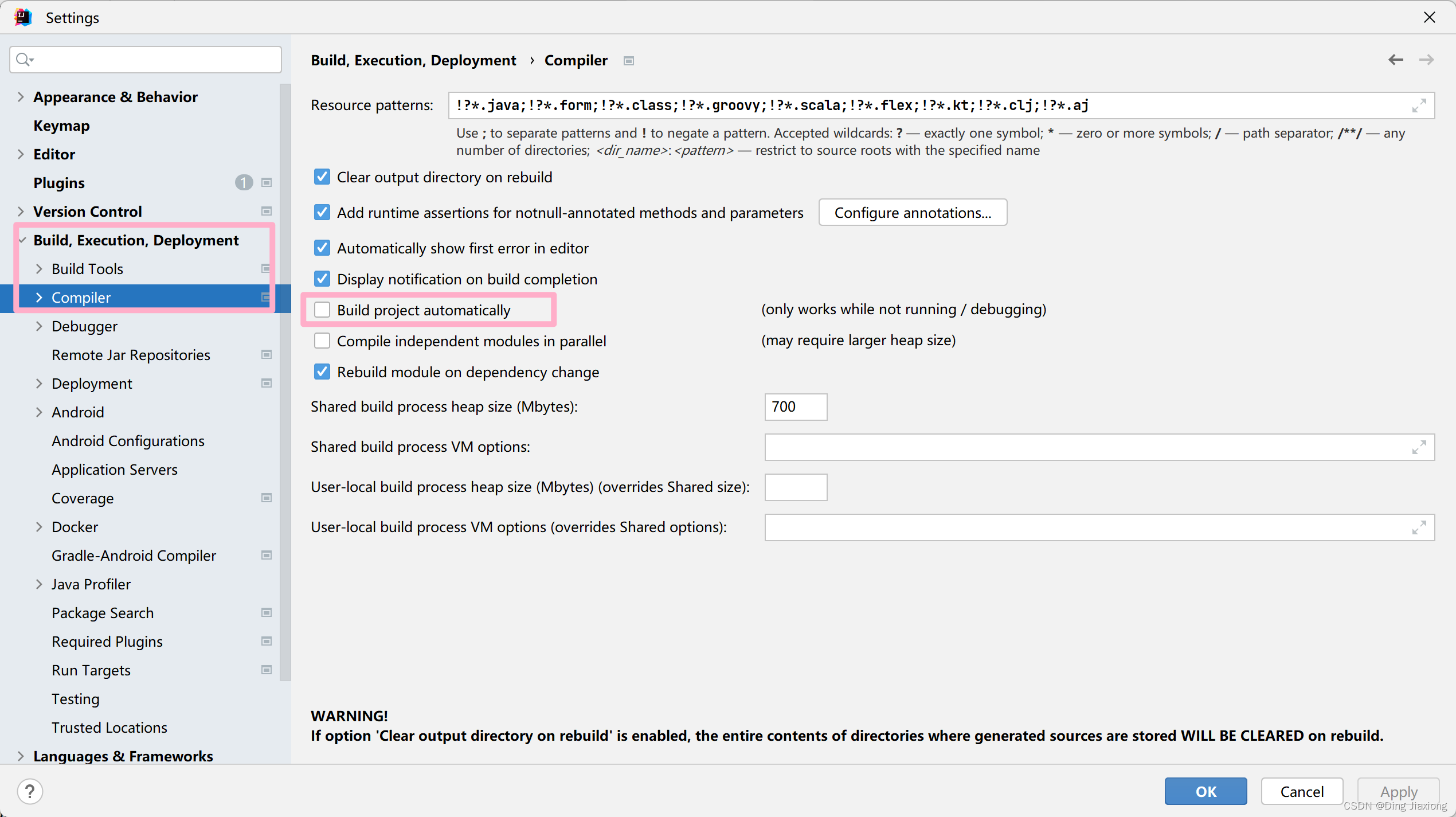The height and width of the screenshot is (817, 1456).
Task: Click the Plugins update badge showing 1
Action: (244, 183)
